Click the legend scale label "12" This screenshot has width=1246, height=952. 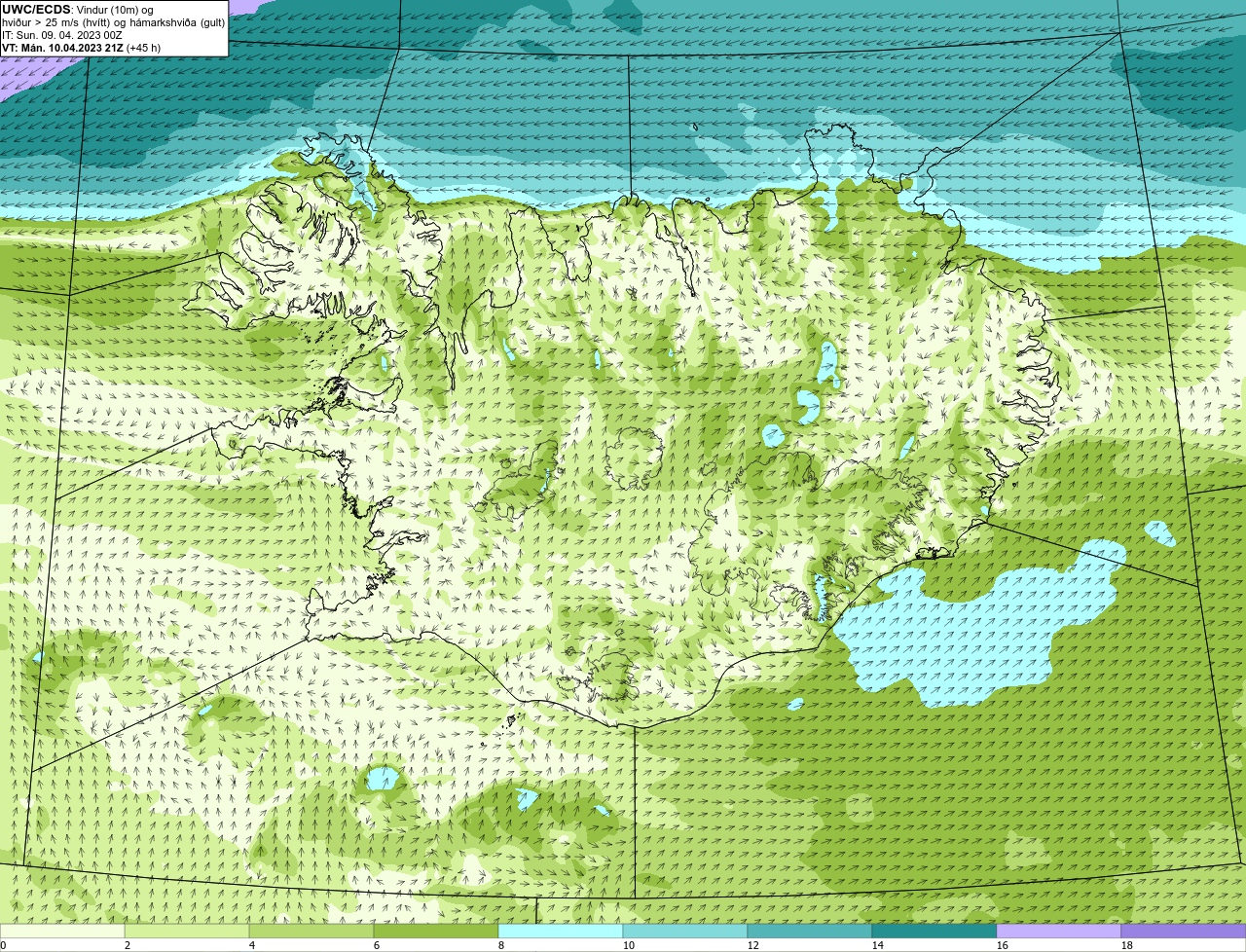752,945
